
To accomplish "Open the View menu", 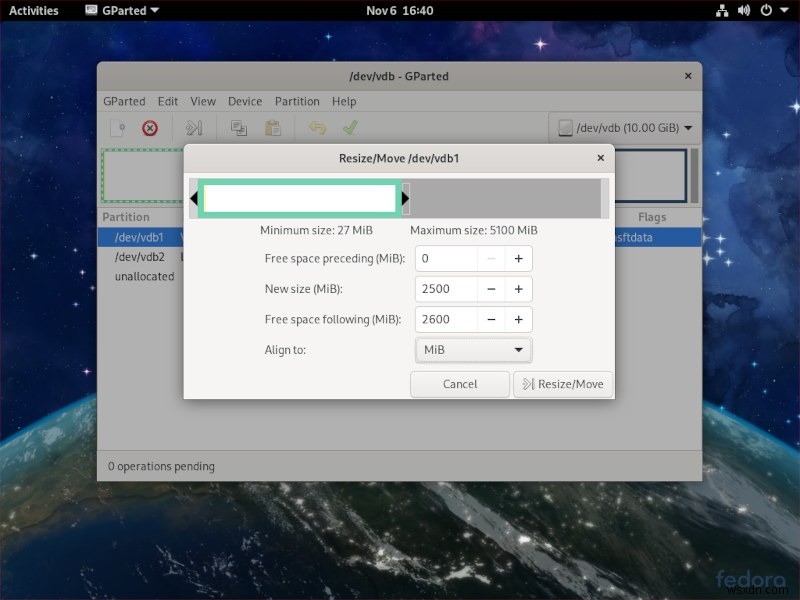I will (x=203, y=102).
